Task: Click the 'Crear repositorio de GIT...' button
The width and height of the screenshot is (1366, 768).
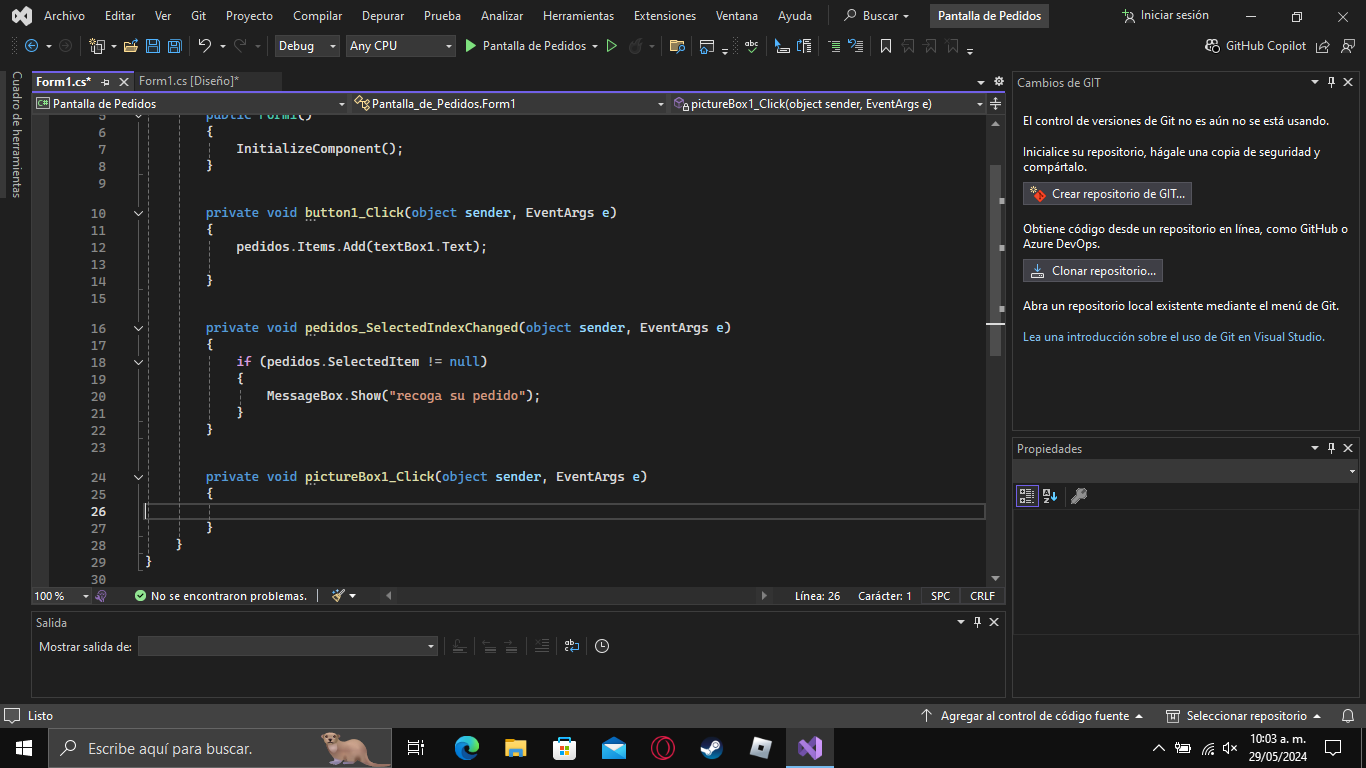Action: 1107,194
